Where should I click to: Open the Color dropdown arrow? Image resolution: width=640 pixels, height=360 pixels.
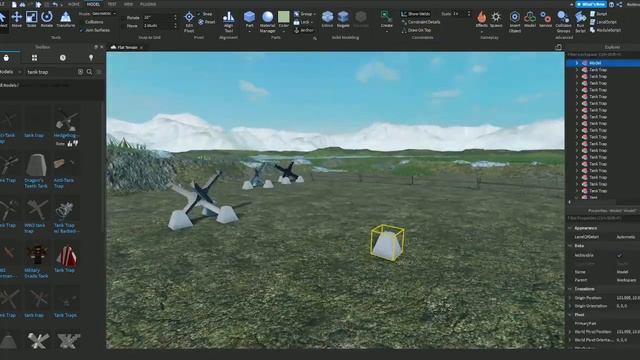coord(284,30)
